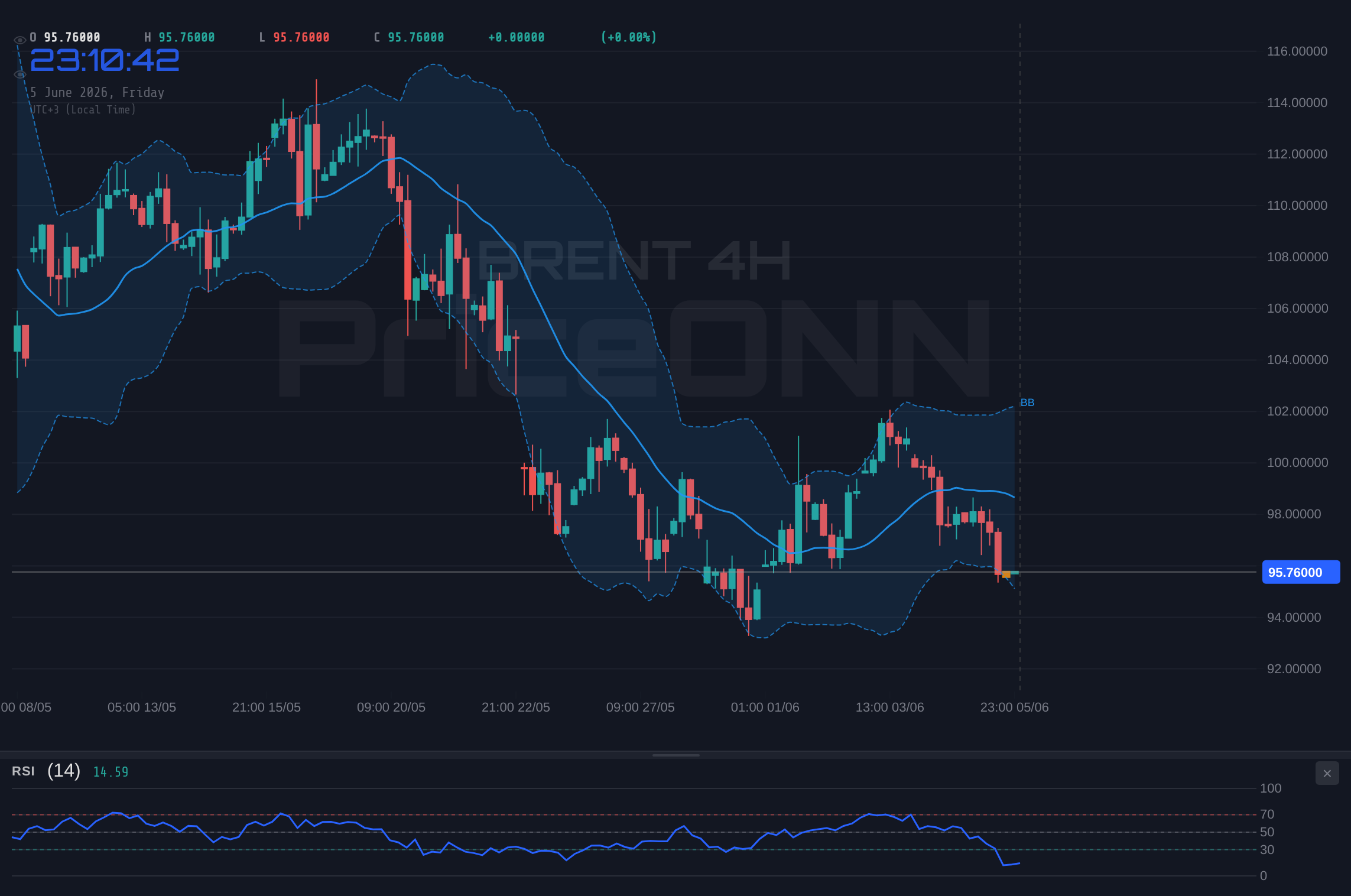
Task: Click the RSI reading 14.59
Action: 111,772
